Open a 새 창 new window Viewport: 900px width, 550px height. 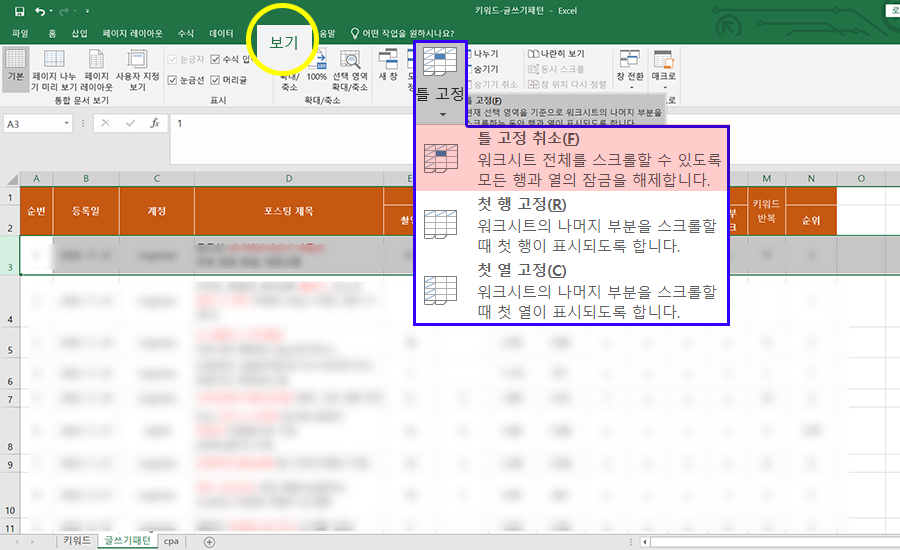click(388, 64)
